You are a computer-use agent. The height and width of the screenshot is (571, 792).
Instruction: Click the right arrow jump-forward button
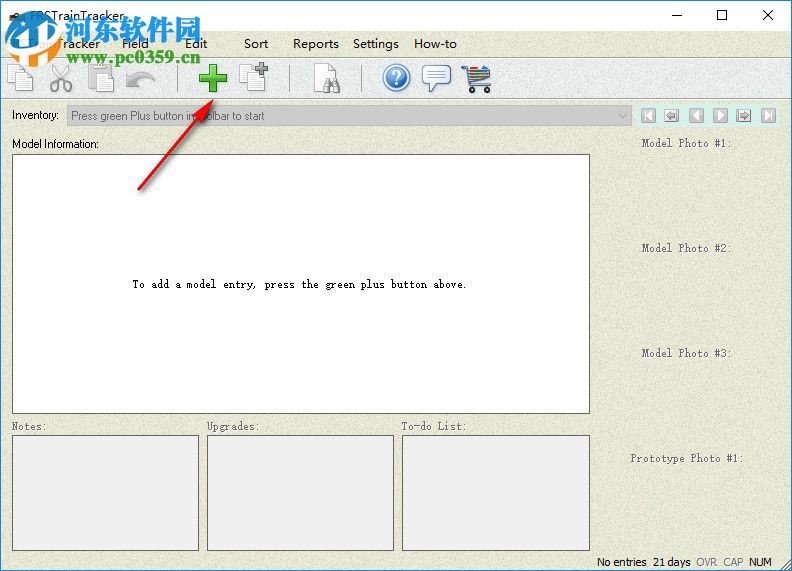744,116
